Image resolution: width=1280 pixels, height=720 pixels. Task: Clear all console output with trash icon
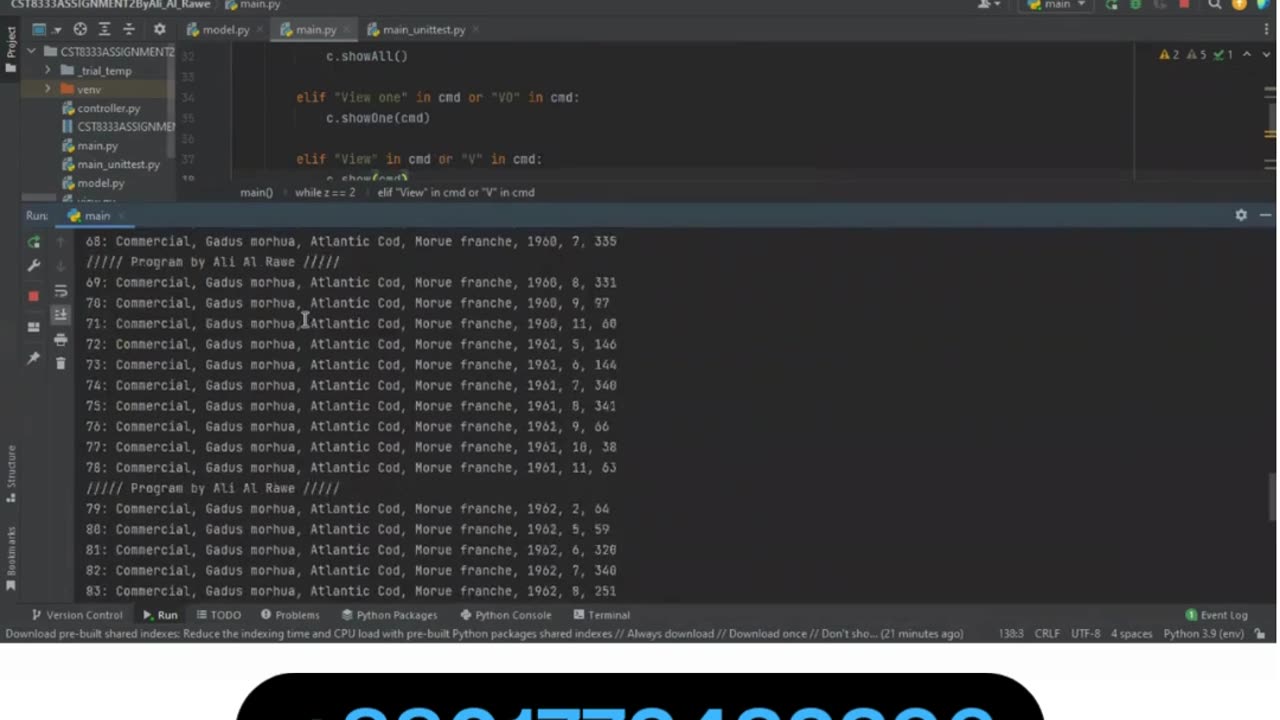[x=61, y=364]
